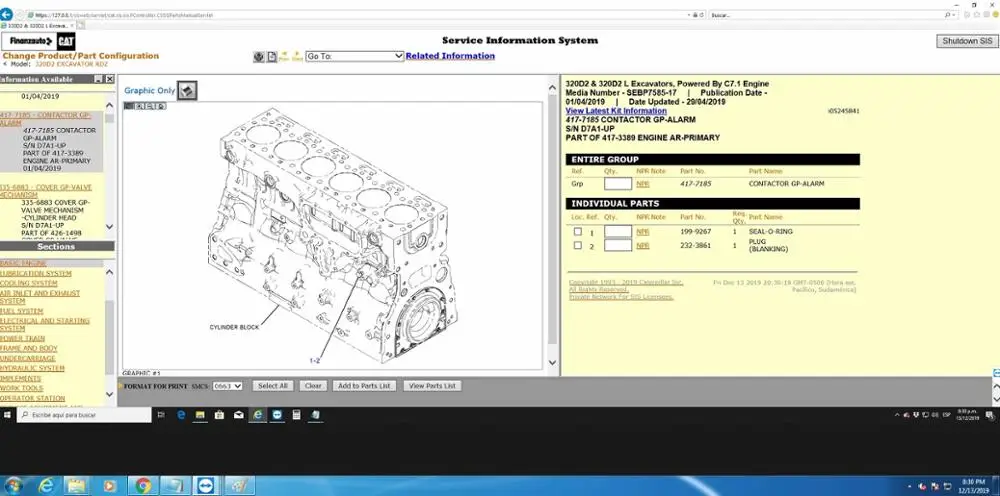
Task: Open Internet Explorer from the outer taskbar
Action: [46, 486]
